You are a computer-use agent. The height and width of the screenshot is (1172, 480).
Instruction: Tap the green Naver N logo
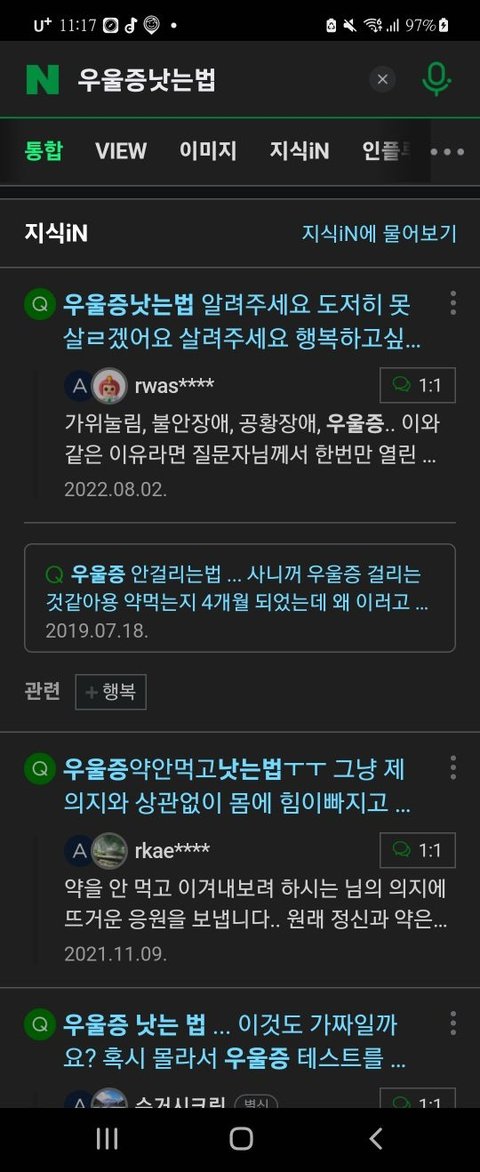coord(42,79)
